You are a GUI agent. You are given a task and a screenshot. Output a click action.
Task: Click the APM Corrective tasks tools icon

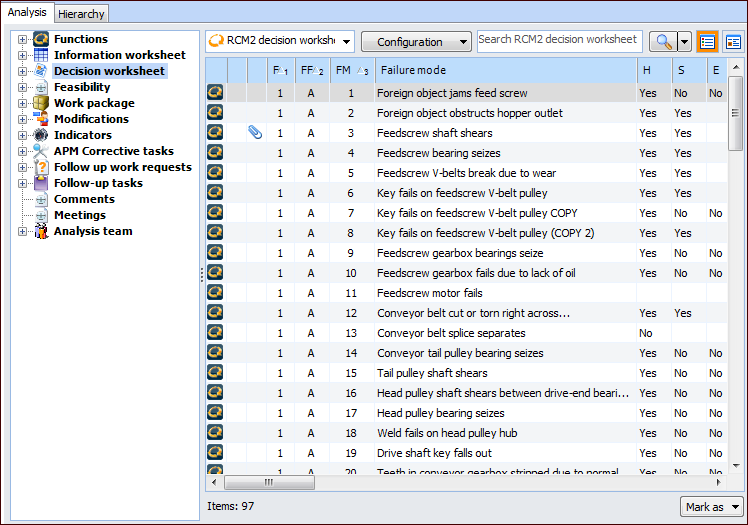click(41, 151)
